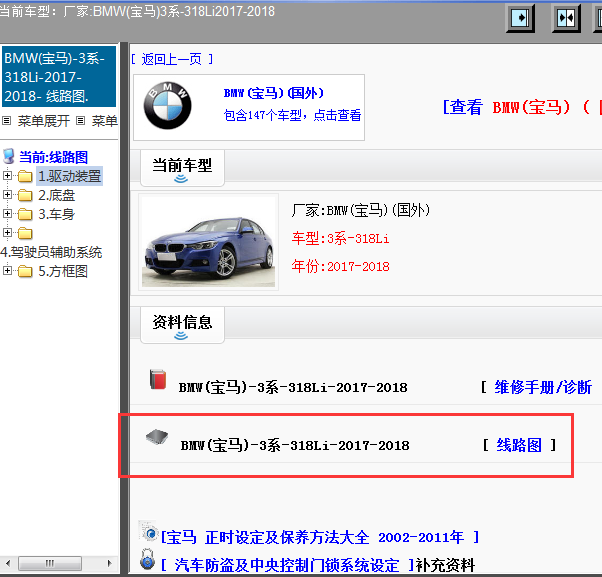The image size is (602, 577).
Task: Click 包含147个车型,点击查看 link
Action: 292,115
